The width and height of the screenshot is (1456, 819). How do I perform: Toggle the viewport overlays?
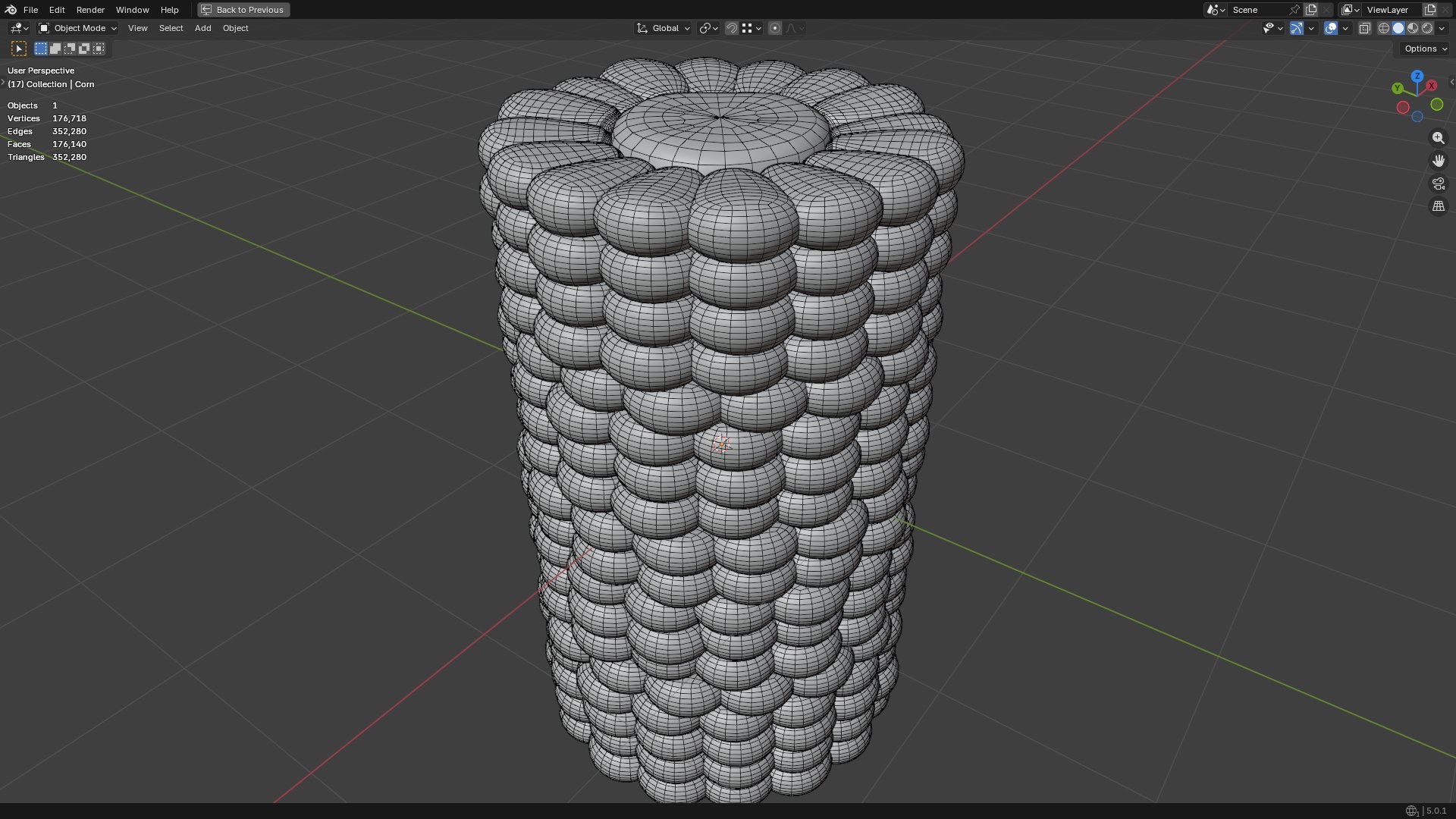click(x=1331, y=28)
